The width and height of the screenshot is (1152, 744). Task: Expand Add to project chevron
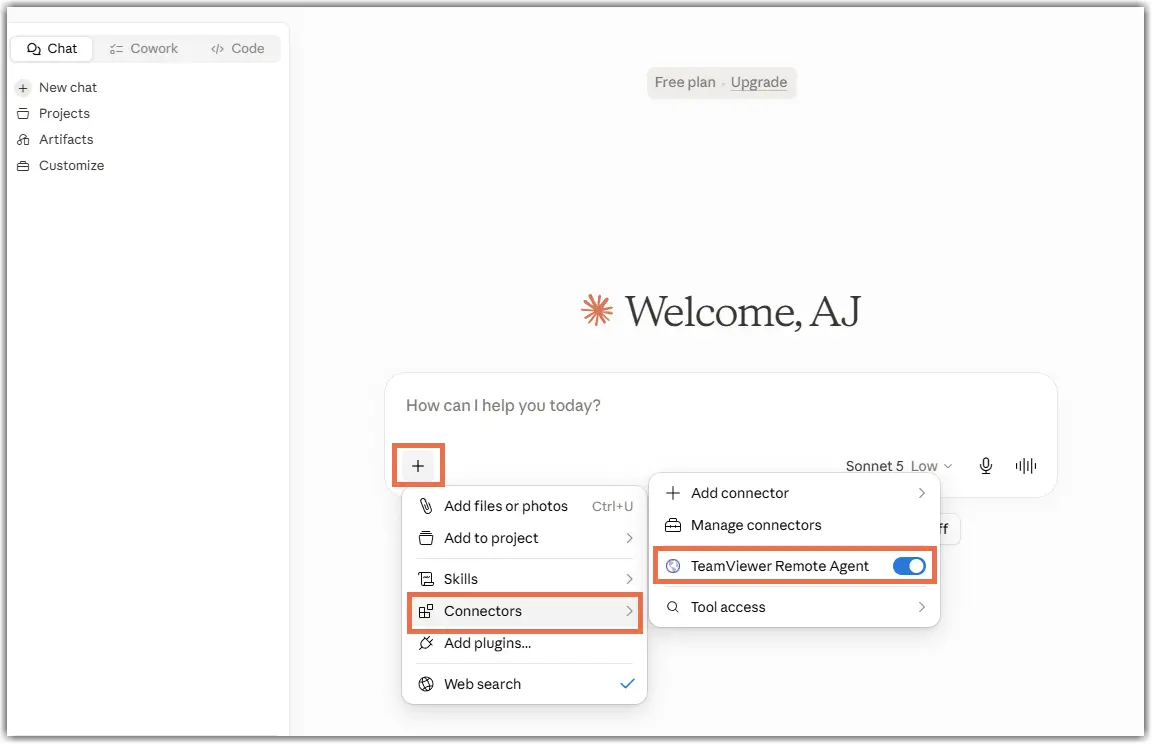630,538
